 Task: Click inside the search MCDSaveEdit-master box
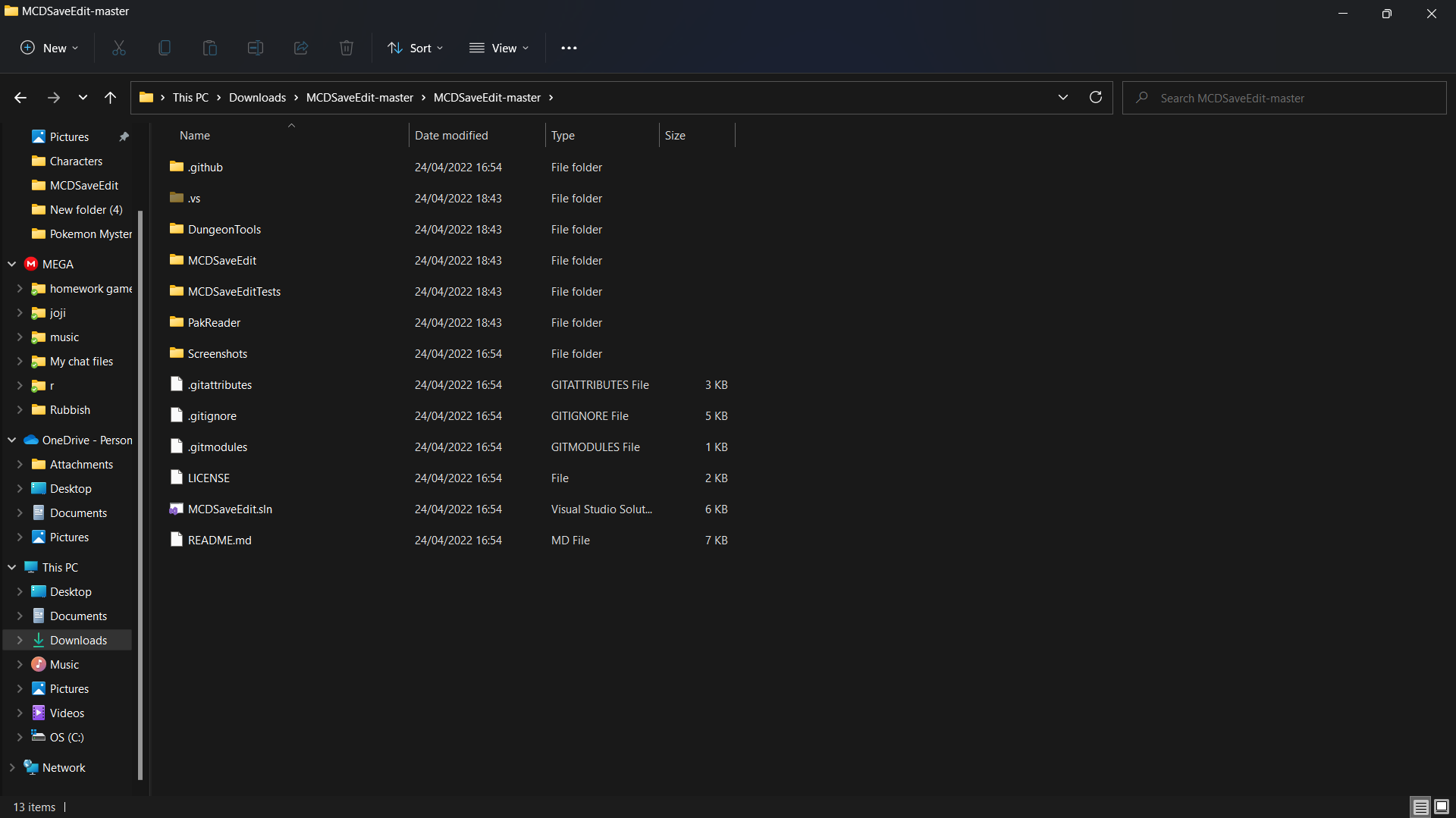point(1282,97)
